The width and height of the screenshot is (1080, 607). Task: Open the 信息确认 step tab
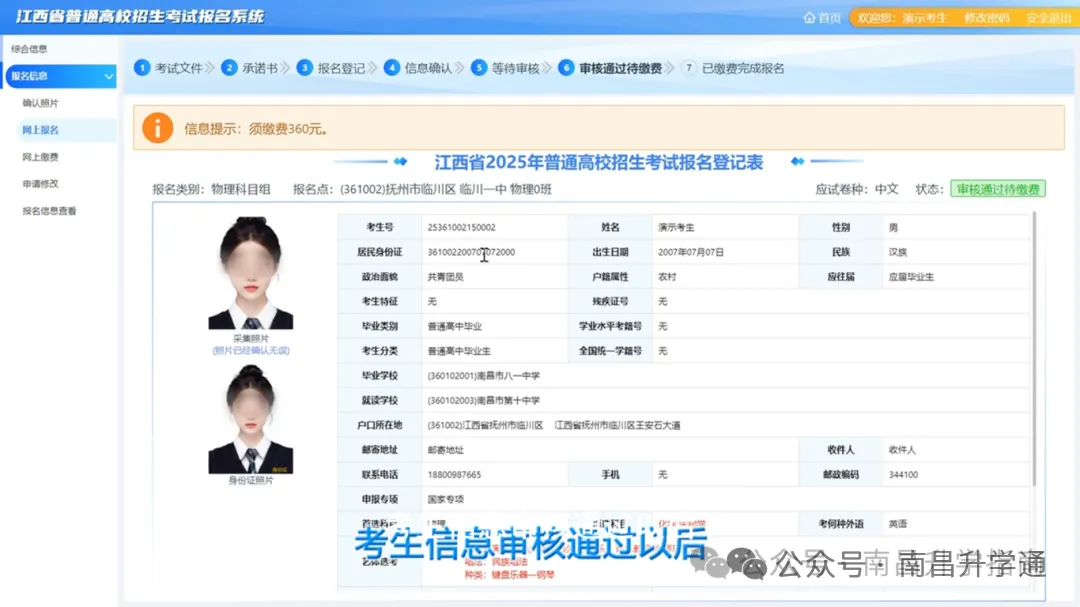[x=428, y=68]
